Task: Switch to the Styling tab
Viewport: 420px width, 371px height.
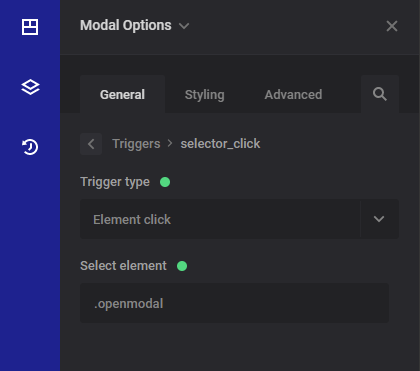Action: (x=205, y=95)
